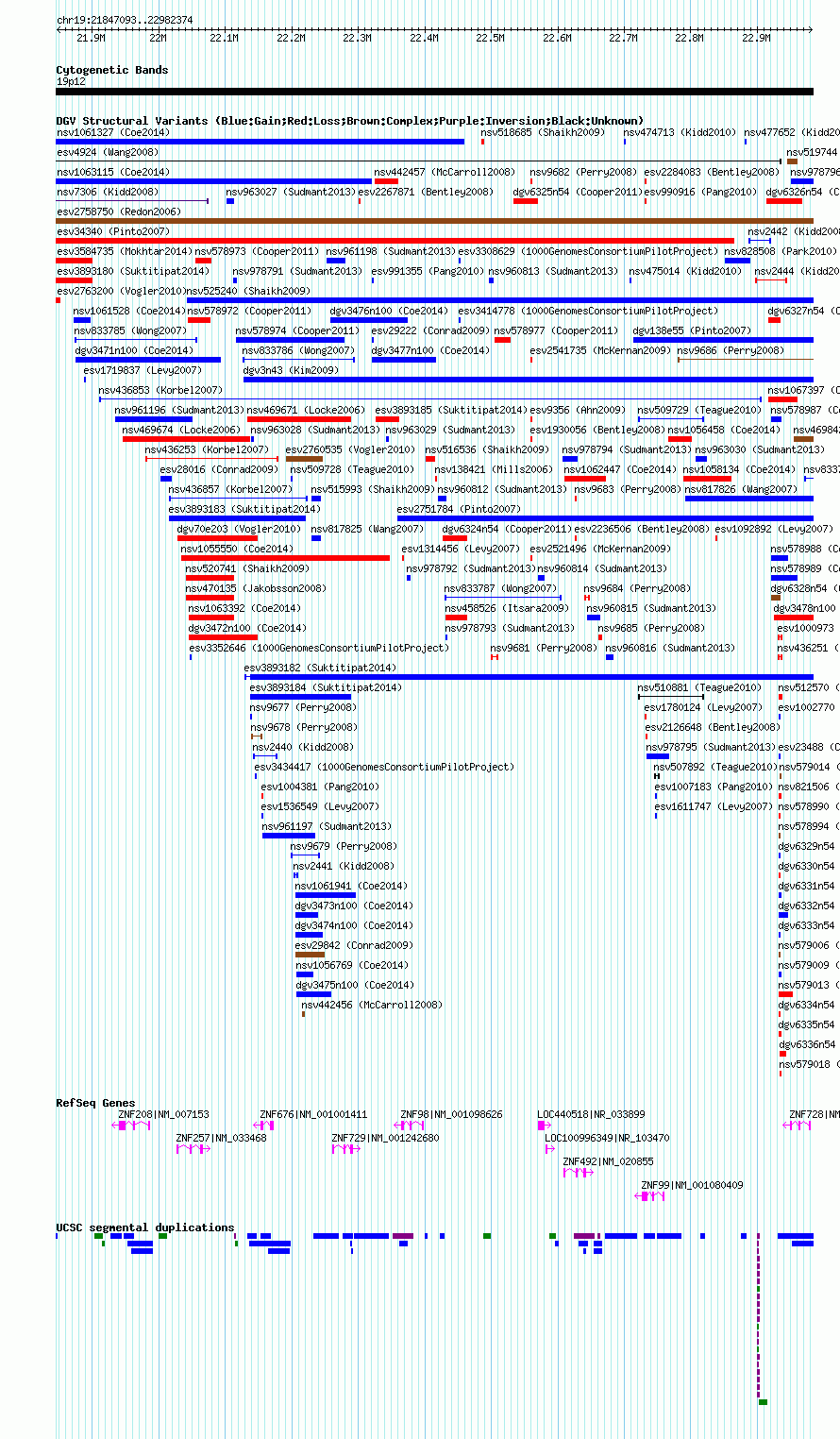Open esv2126648 (Bentley2008) variant label
This screenshot has height=1439, width=840.
pyautogui.click(x=713, y=728)
